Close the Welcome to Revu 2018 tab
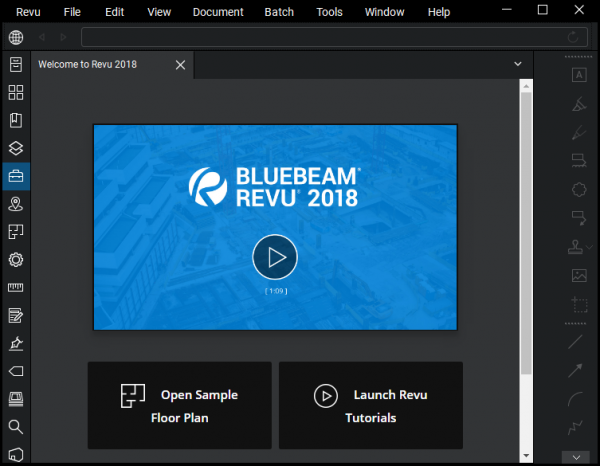Viewport: 600px width, 466px height. pos(180,65)
